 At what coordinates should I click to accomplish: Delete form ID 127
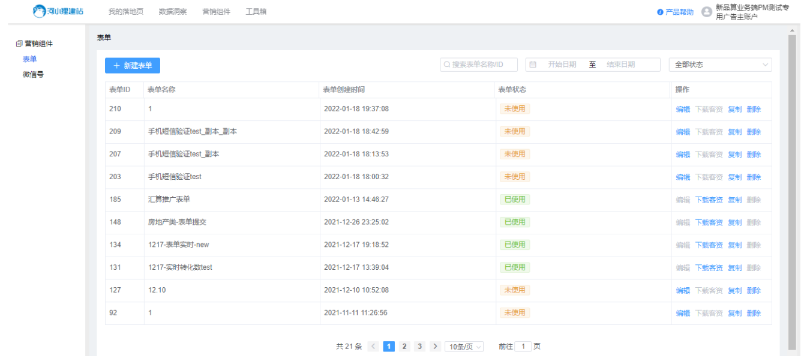click(x=753, y=291)
